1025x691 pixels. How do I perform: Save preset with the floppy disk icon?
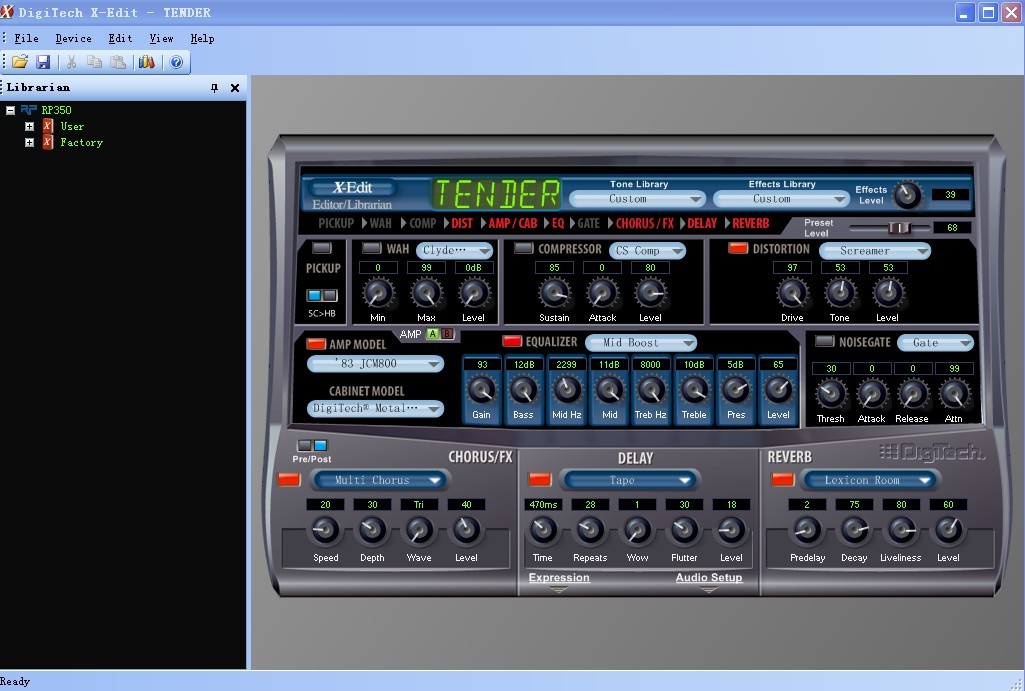43,62
